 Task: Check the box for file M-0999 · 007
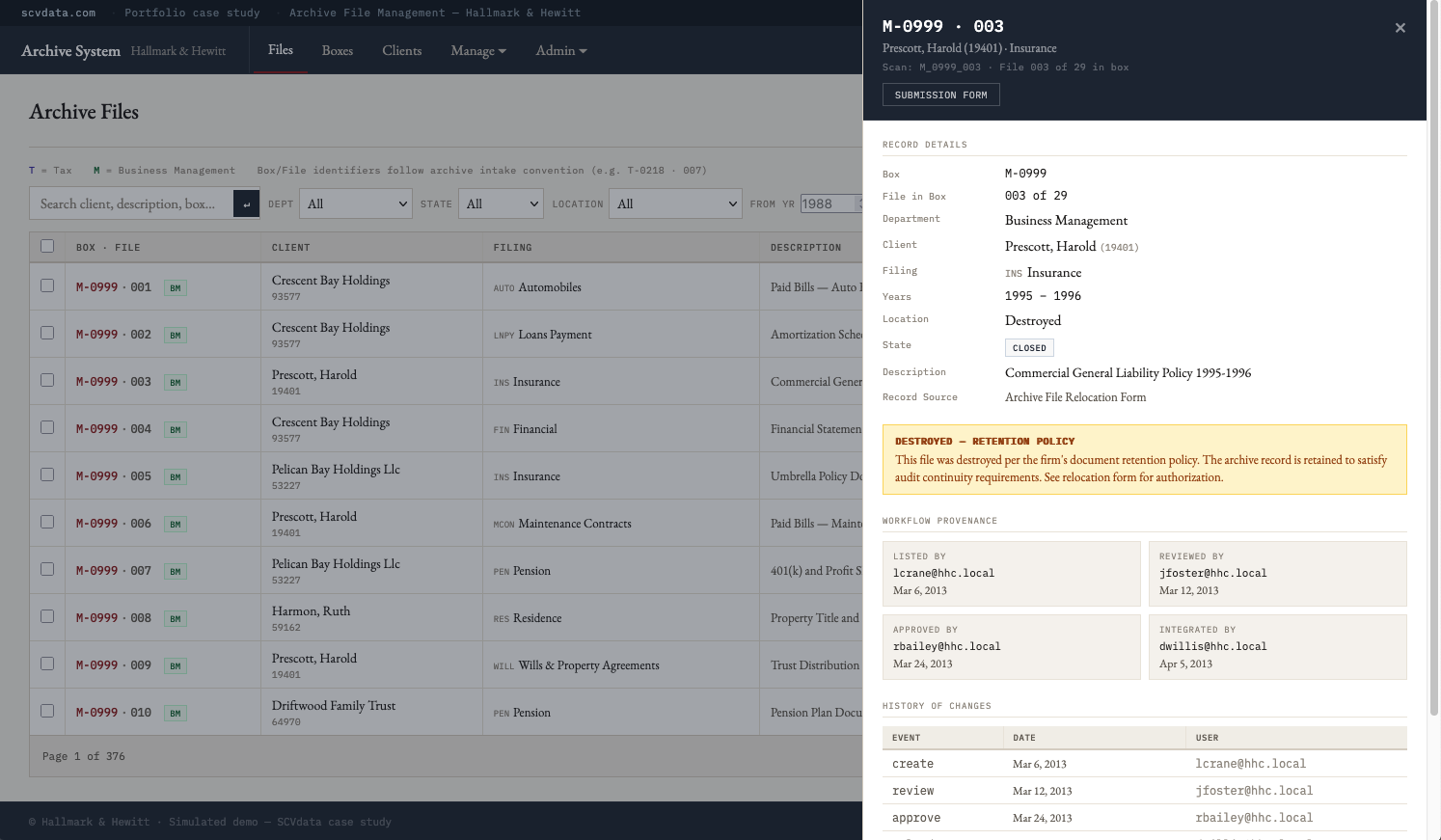point(47,569)
